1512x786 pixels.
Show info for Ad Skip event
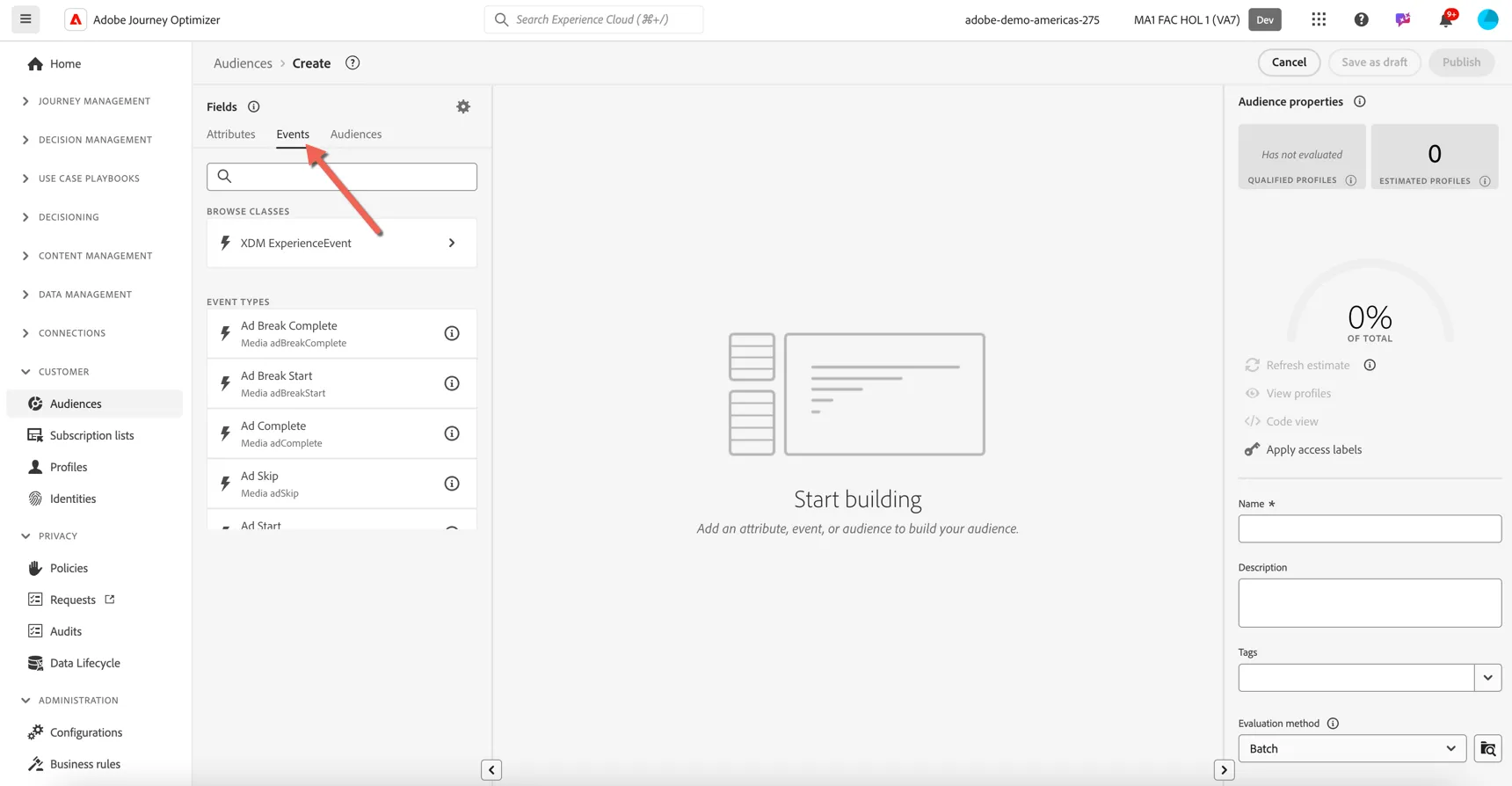pyautogui.click(x=452, y=484)
